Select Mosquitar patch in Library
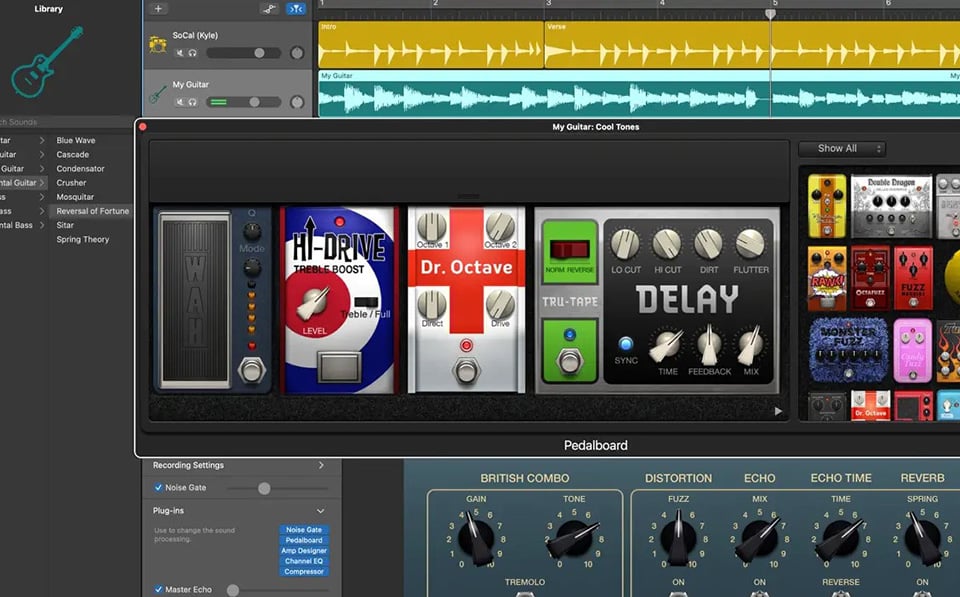 [x=75, y=197]
